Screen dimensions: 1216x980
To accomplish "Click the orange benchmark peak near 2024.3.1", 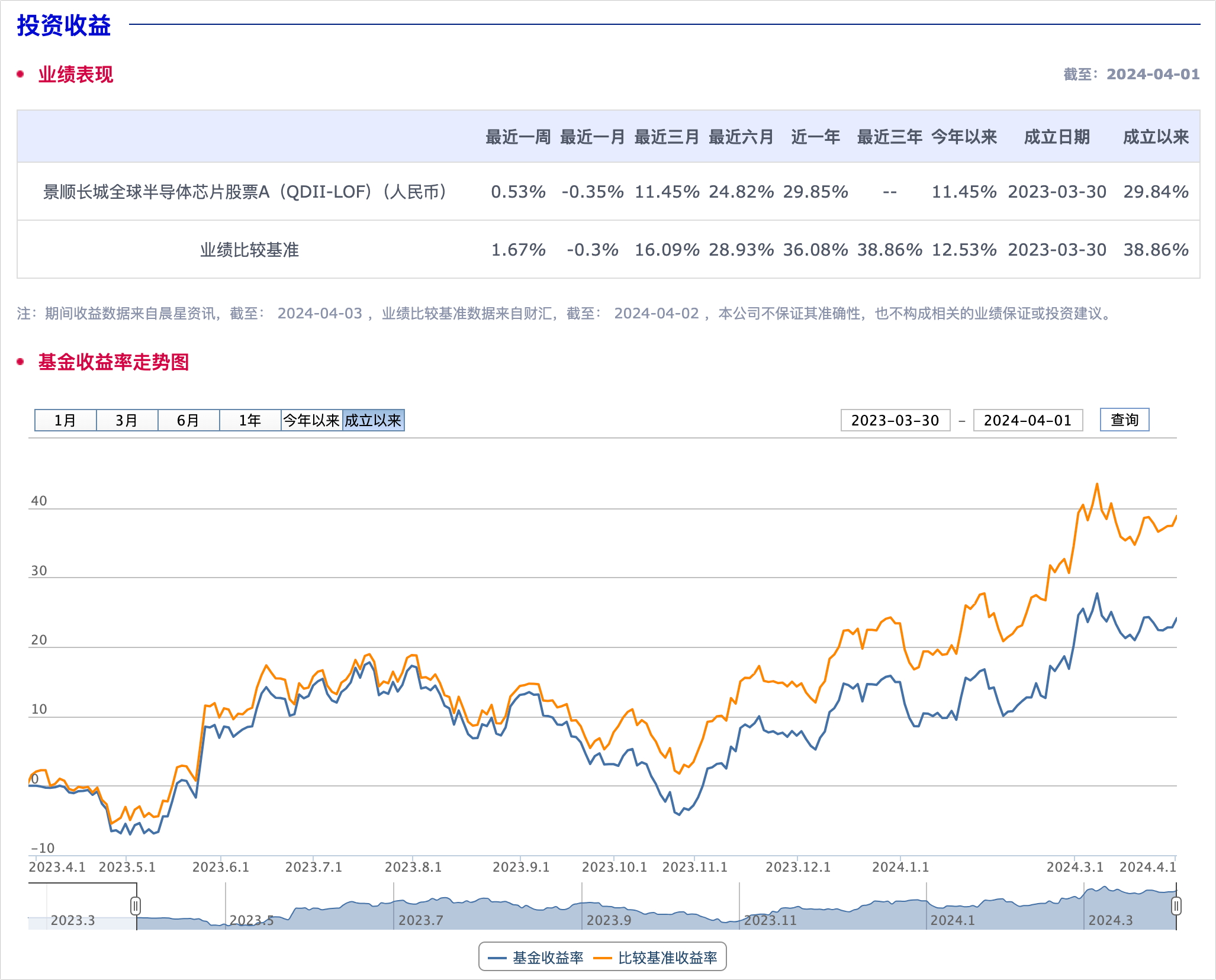I will (1096, 484).
